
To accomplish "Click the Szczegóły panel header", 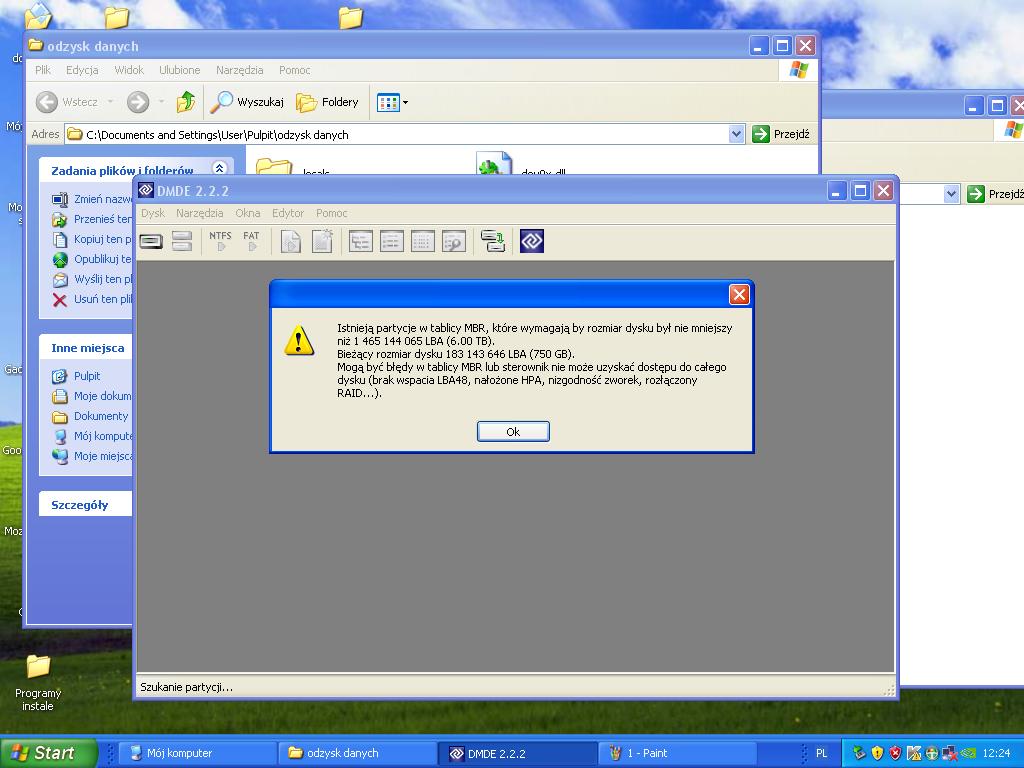I will (86, 505).
